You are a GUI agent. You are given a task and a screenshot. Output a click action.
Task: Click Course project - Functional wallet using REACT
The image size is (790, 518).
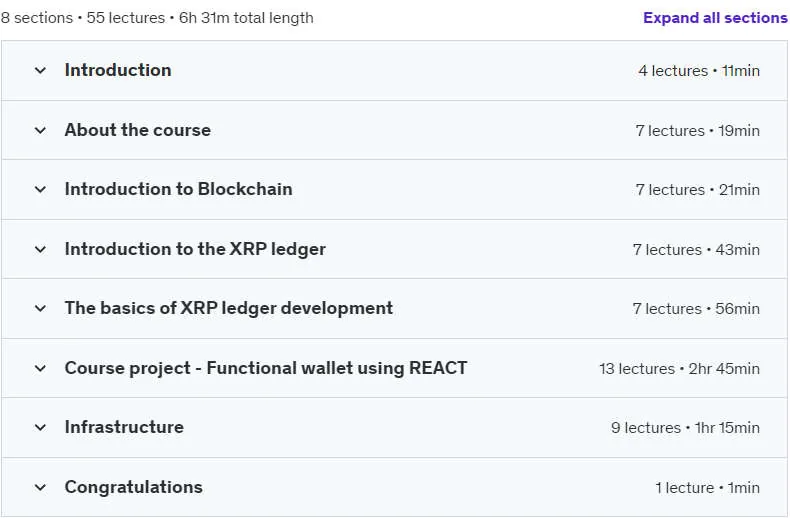tap(266, 368)
